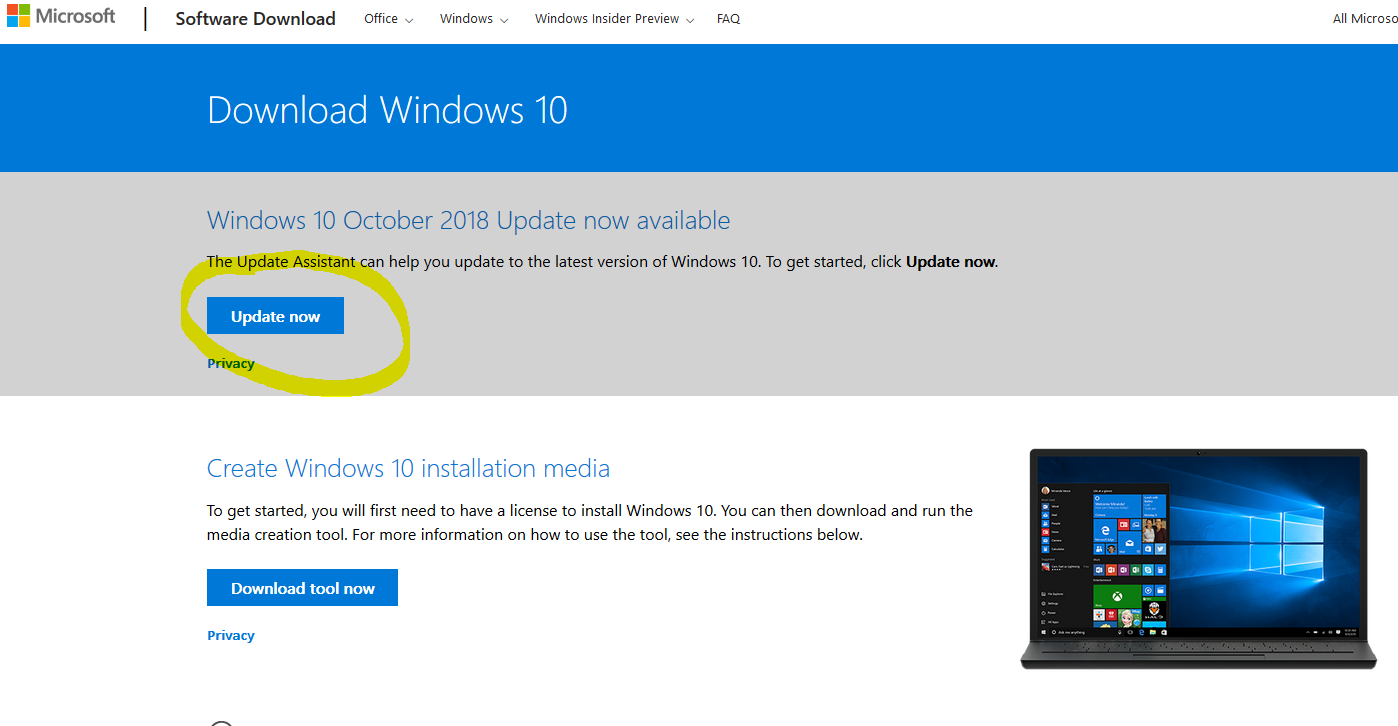Click the highlighted Update now button

pyautogui.click(x=275, y=315)
